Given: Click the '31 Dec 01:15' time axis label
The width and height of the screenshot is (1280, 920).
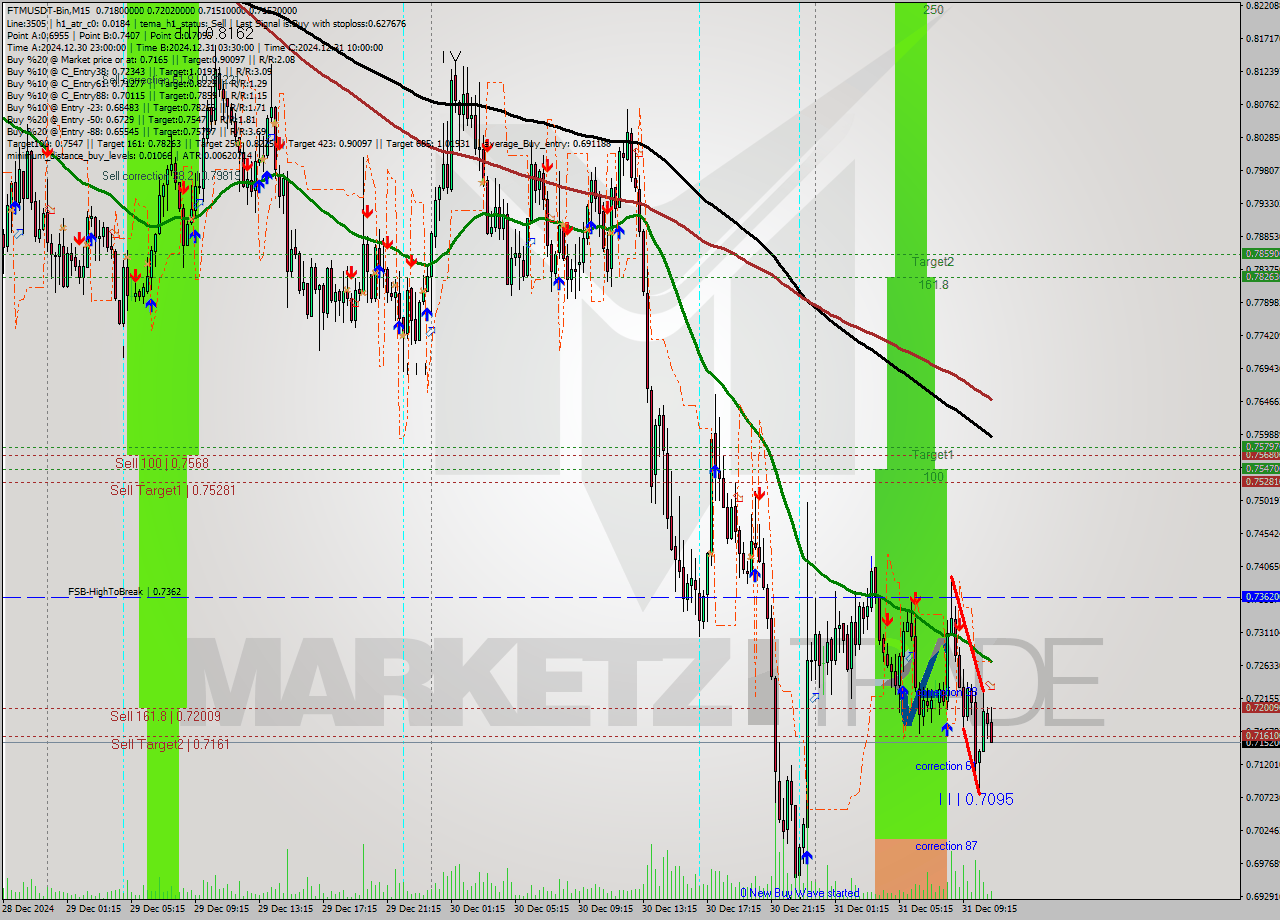Looking at the screenshot, I should [861, 909].
